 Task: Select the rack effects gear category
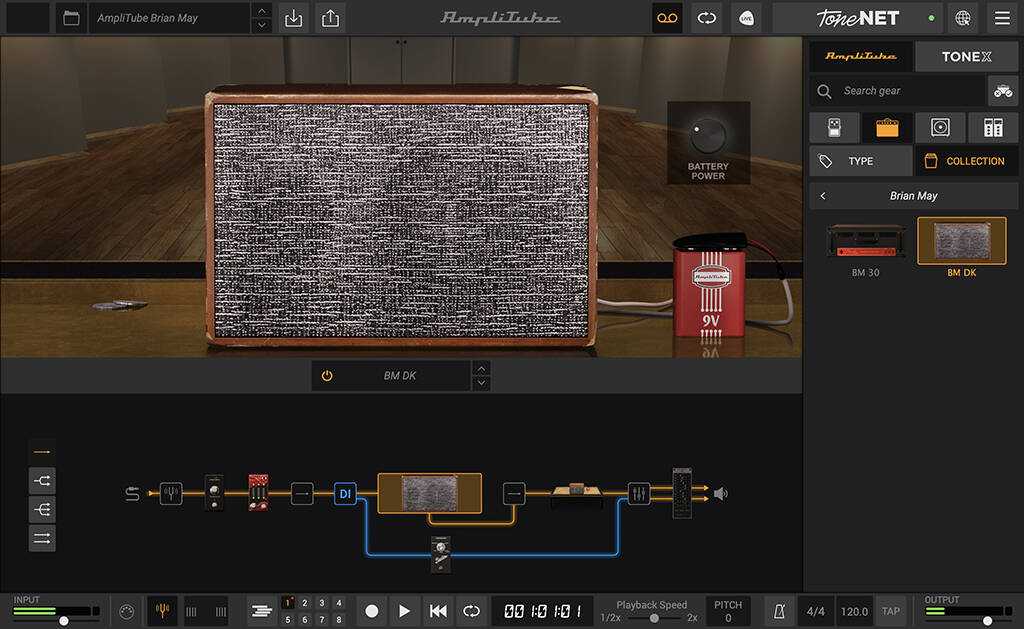pos(991,127)
